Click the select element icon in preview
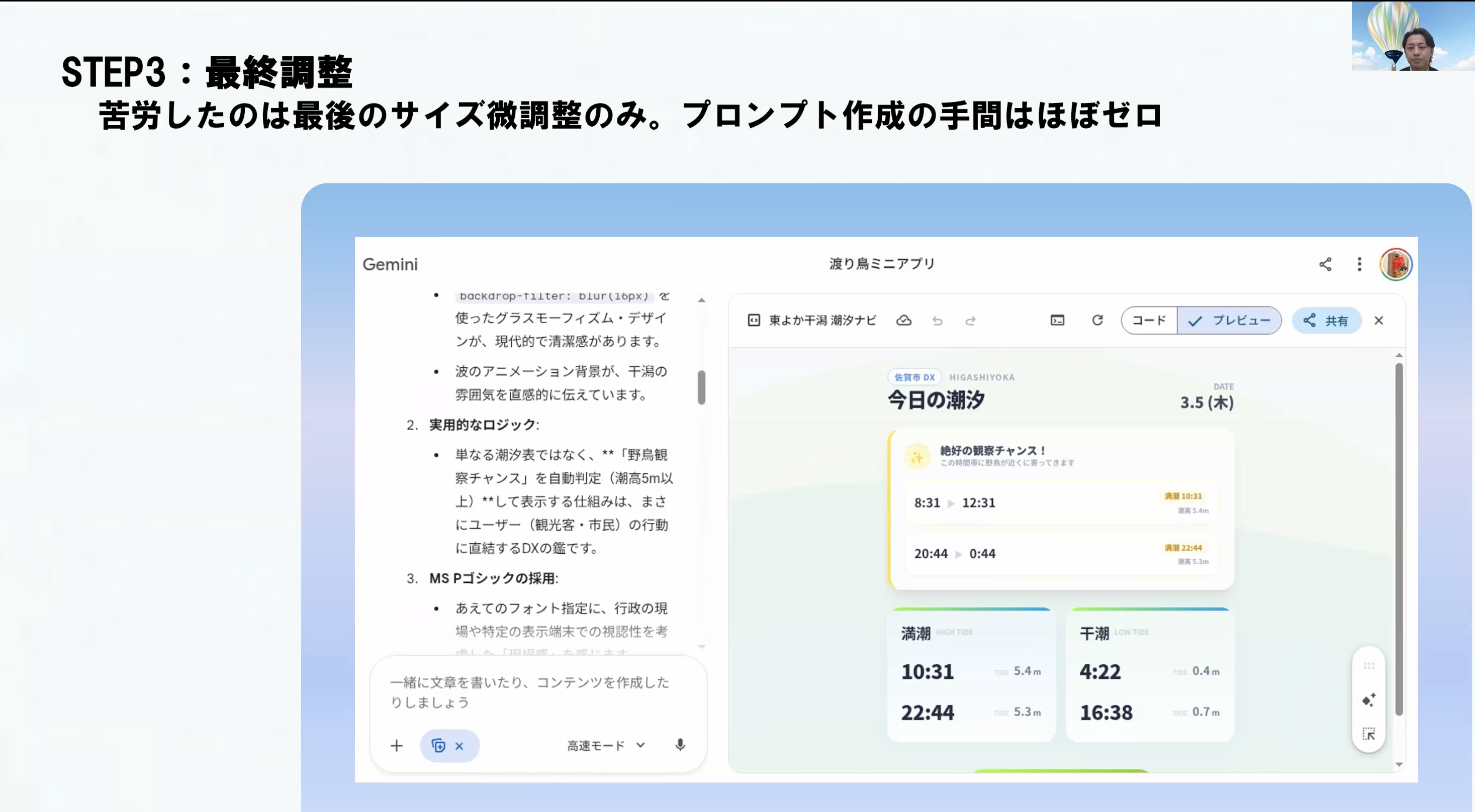The image size is (1475, 812). [x=1368, y=734]
